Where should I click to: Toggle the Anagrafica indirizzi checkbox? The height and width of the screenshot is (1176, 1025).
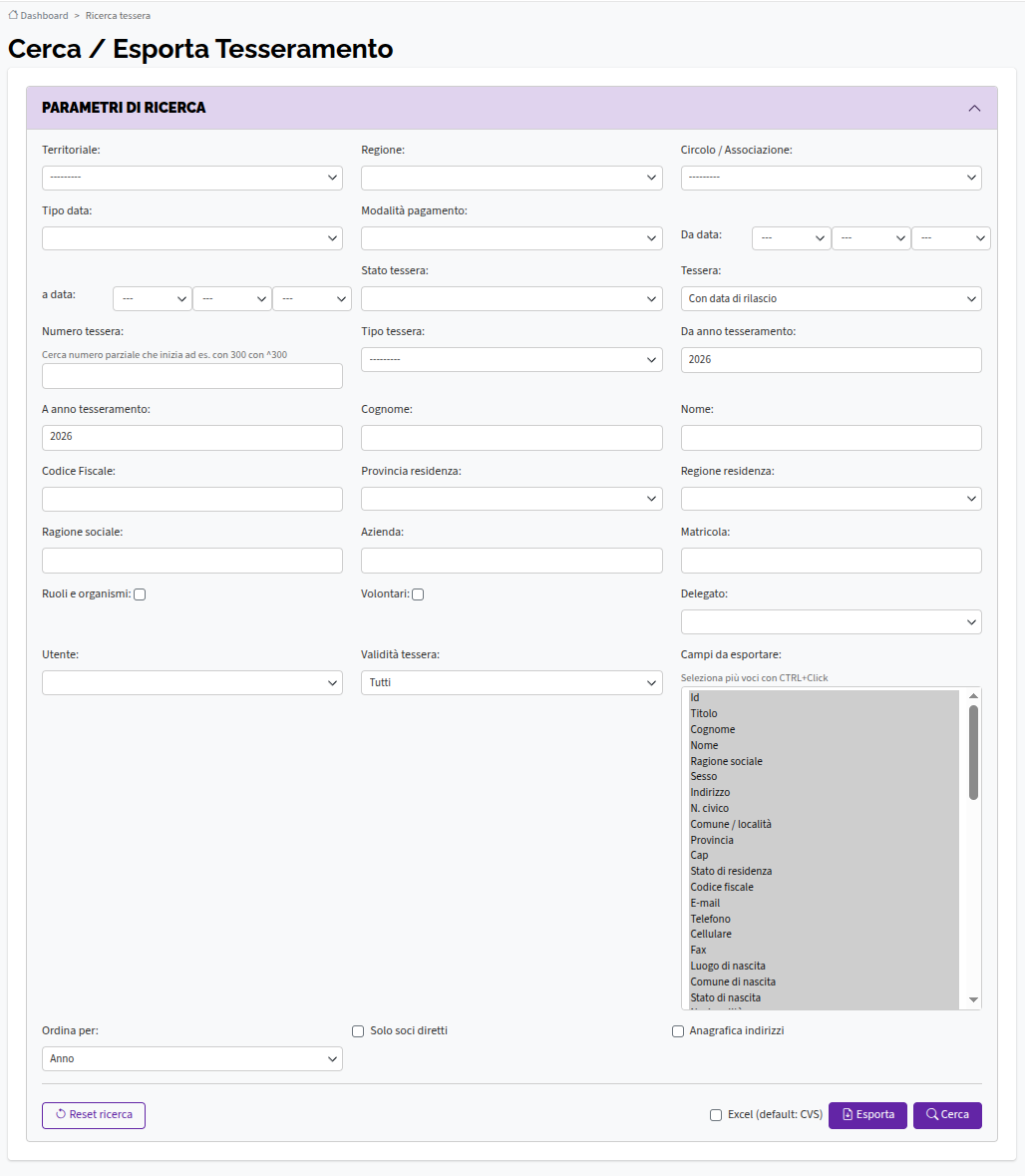678,1031
